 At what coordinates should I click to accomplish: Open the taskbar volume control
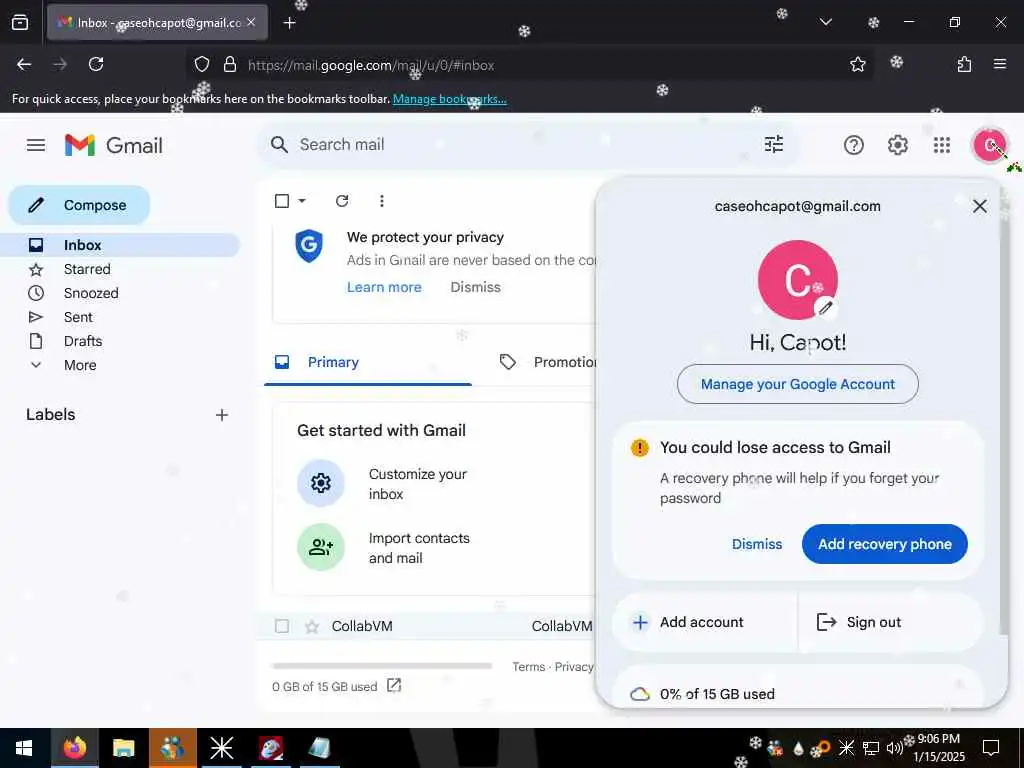click(x=894, y=748)
